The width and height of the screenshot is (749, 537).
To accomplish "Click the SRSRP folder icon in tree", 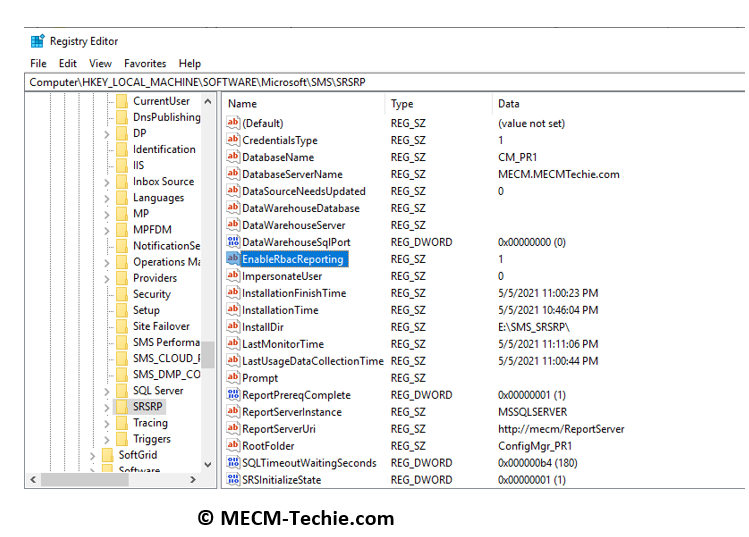I will tap(122, 407).
